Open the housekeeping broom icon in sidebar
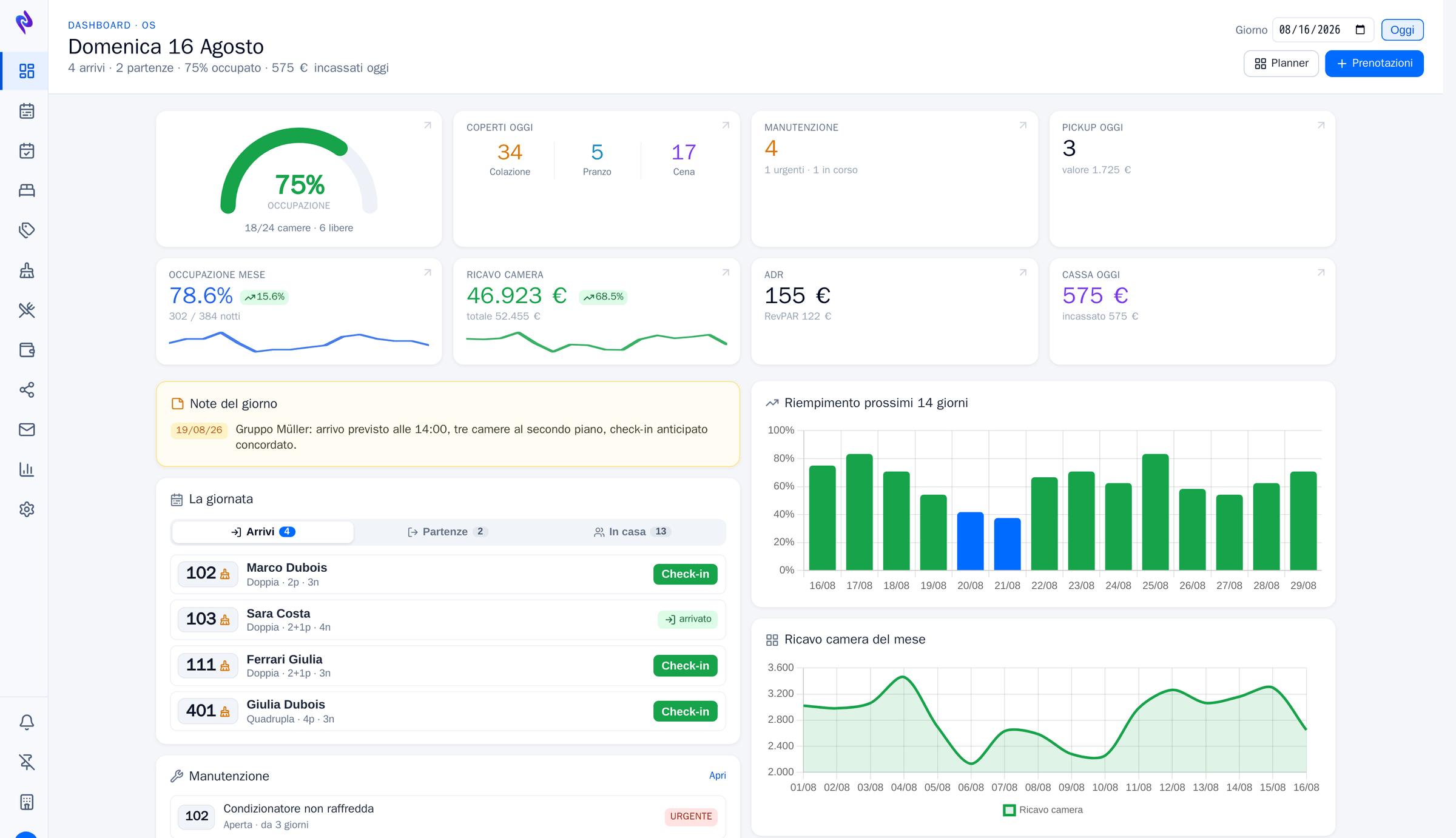1456x838 pixels. pyautogui.click(x=27, y=270)
